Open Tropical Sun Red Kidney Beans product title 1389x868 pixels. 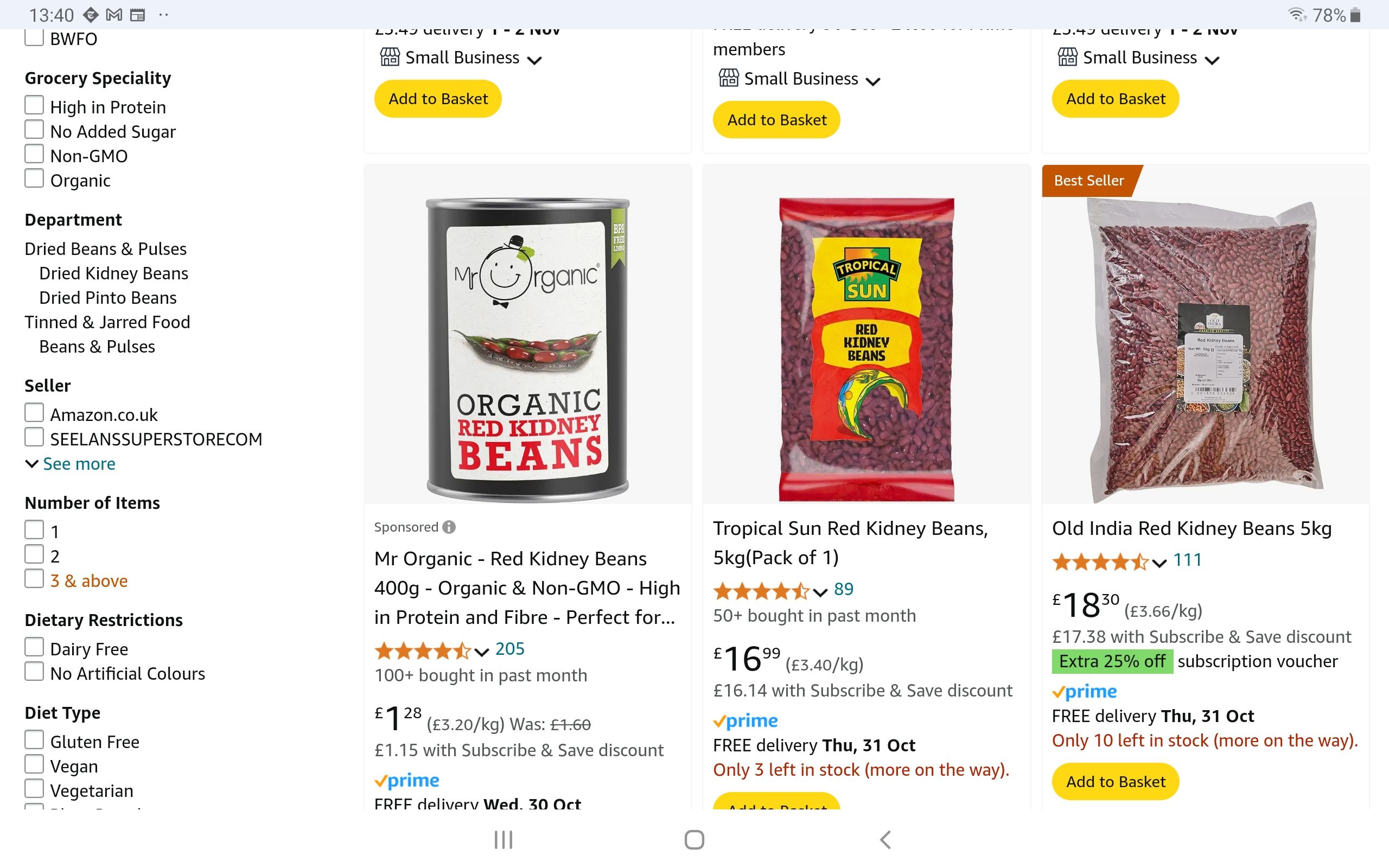(x=850, y=542)
